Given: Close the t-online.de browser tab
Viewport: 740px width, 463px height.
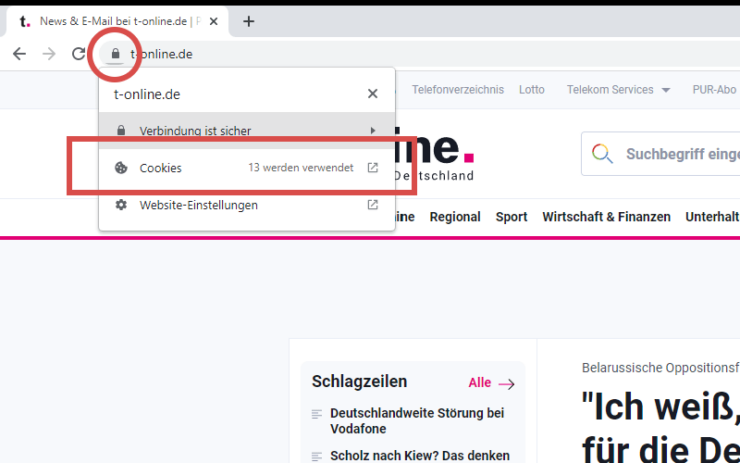Looking at the screenshot, I should pos(213,21).
